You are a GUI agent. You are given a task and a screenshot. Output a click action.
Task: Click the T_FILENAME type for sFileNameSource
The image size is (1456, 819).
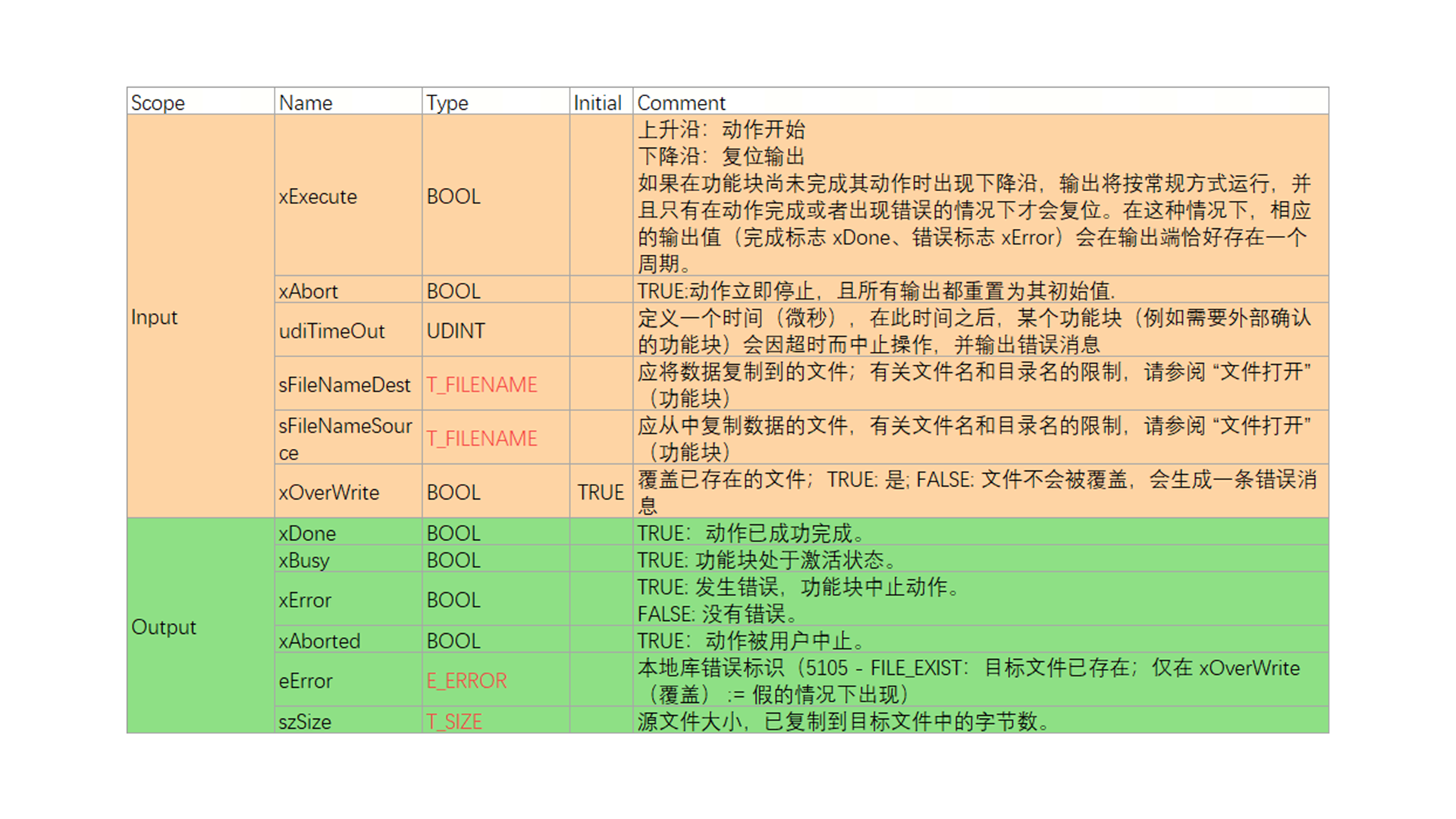[x=482, y=438]
